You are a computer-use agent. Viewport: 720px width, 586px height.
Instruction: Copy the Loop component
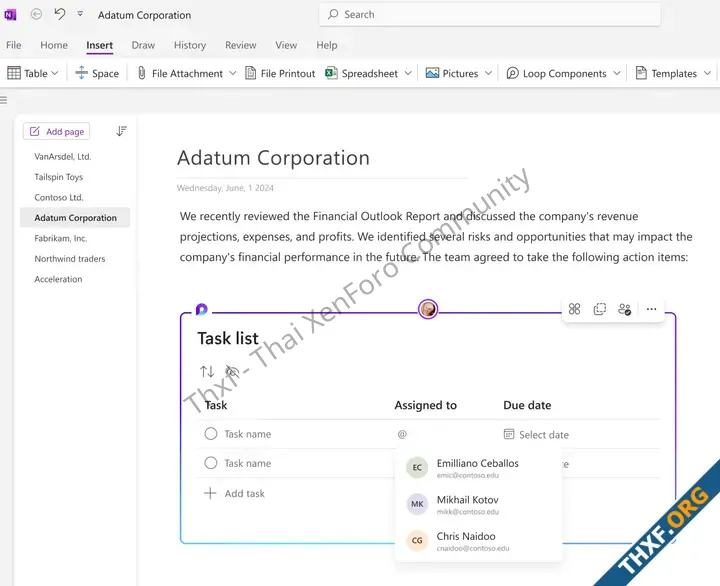[x=600, y=309]
